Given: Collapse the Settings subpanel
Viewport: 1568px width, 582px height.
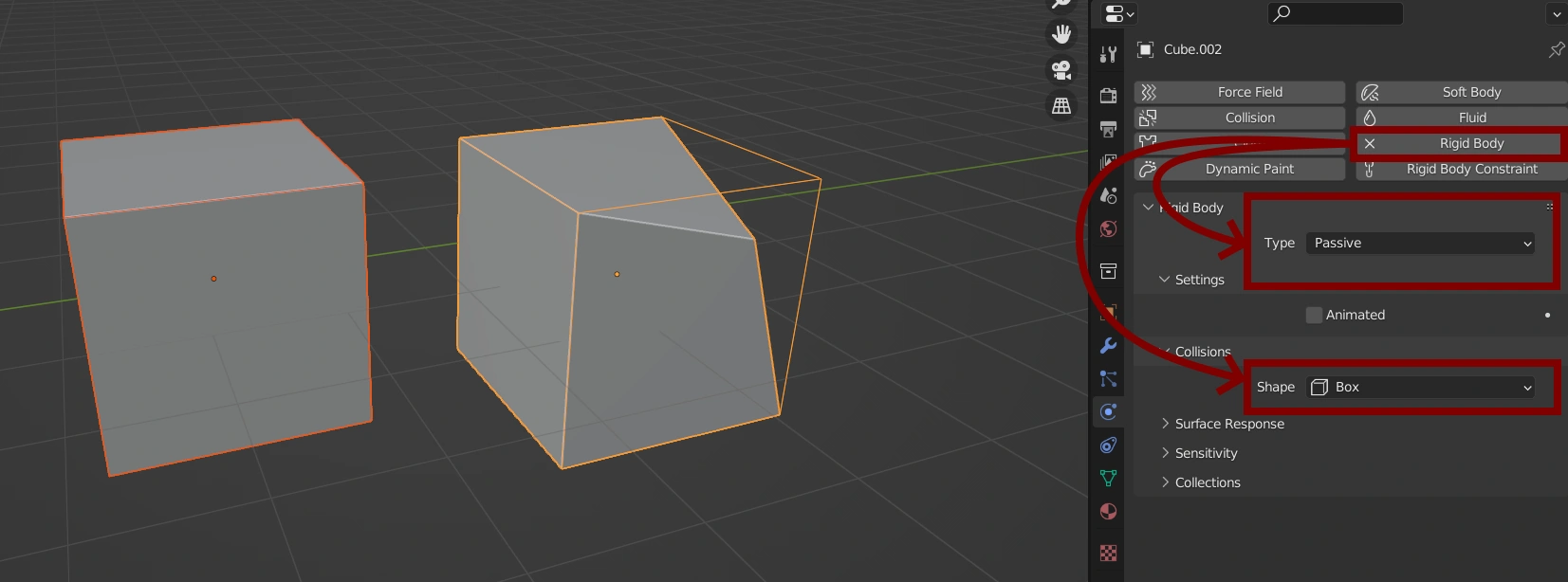Looking at the screenshot, I should 1165,280.
